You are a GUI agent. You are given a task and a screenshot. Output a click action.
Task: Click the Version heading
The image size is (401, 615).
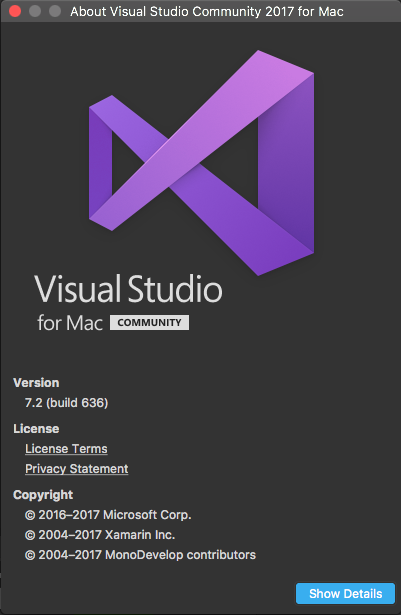click(36, 383)
